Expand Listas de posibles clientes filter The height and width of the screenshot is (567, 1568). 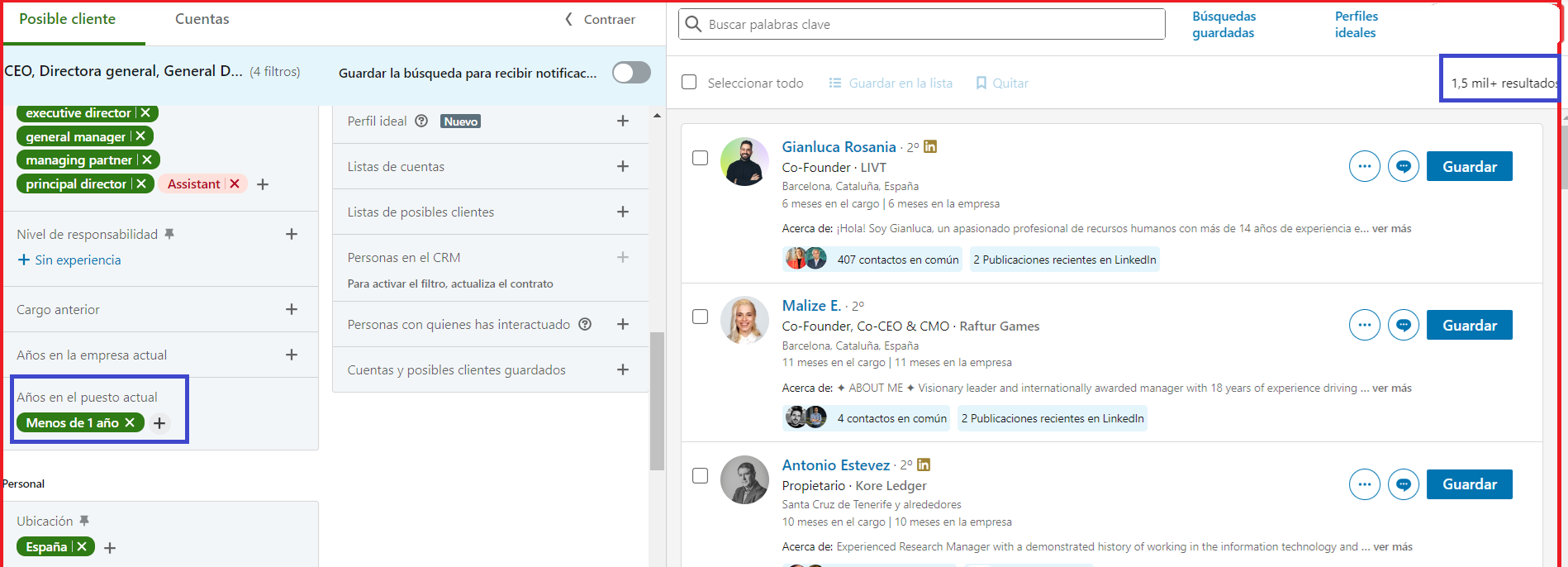tap(623, 212)
